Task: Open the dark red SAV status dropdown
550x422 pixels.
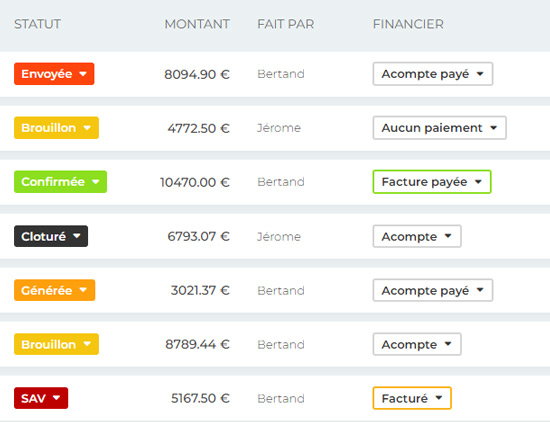Action: click(x=41, y=398)
